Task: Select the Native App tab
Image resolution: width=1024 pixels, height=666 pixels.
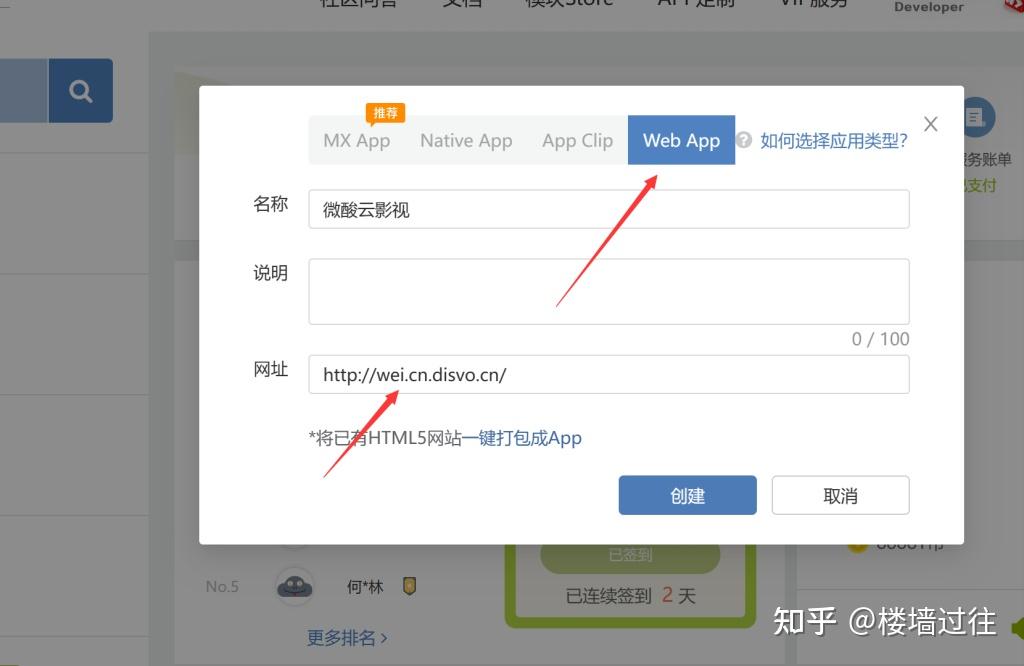Action: pyautogui.click(x=466, y=140)
